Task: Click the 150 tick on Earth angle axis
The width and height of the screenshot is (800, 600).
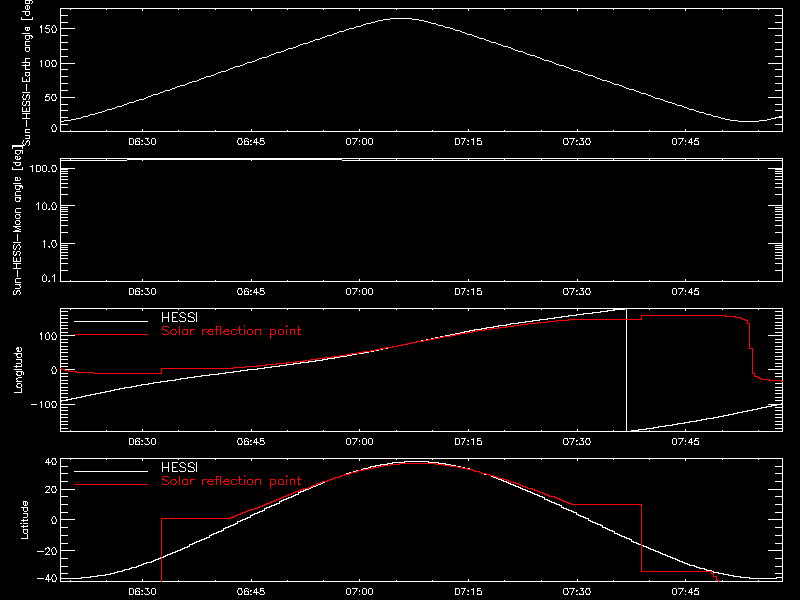Action: click(48, 30)
